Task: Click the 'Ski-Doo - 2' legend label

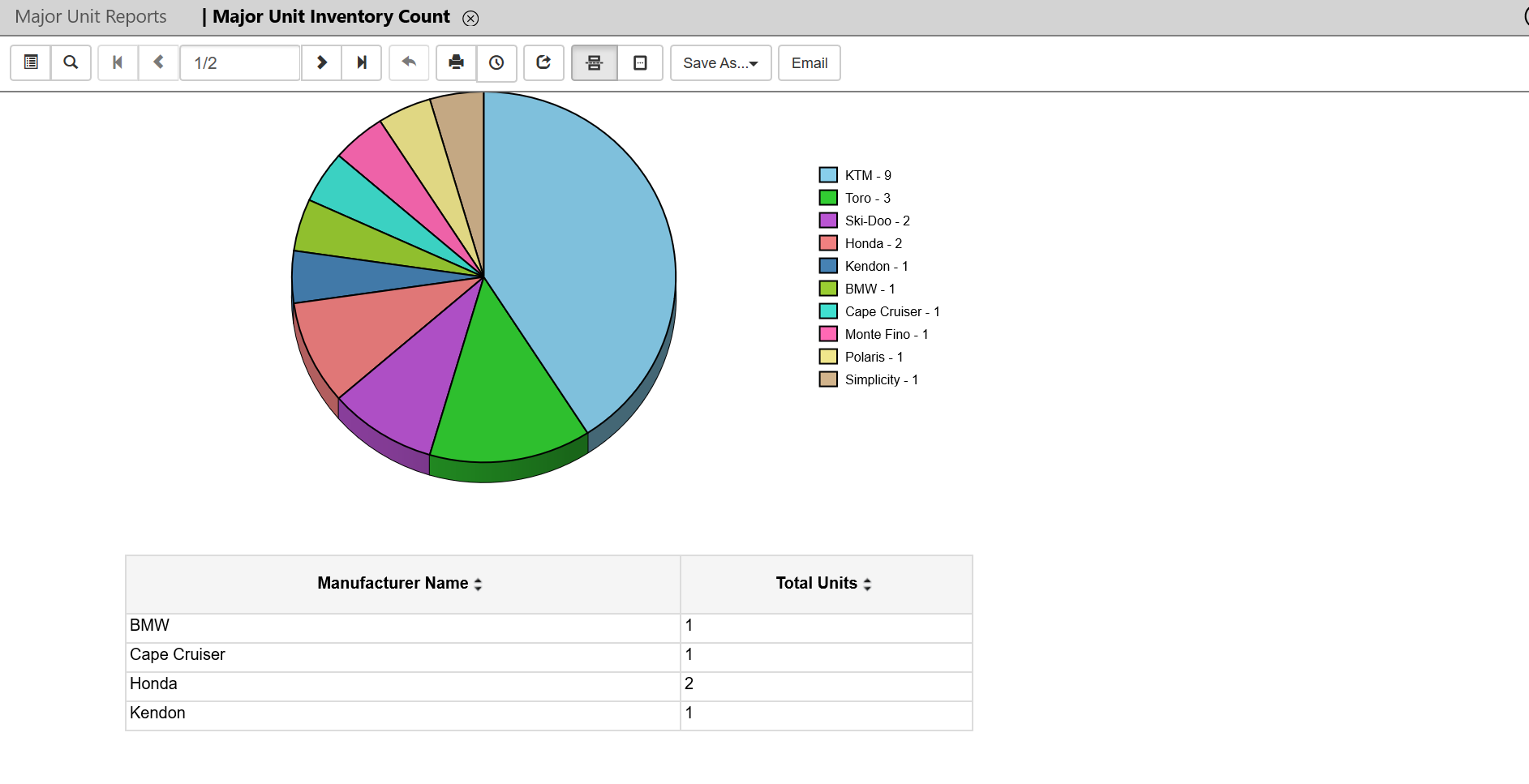Action: (878, 221)
